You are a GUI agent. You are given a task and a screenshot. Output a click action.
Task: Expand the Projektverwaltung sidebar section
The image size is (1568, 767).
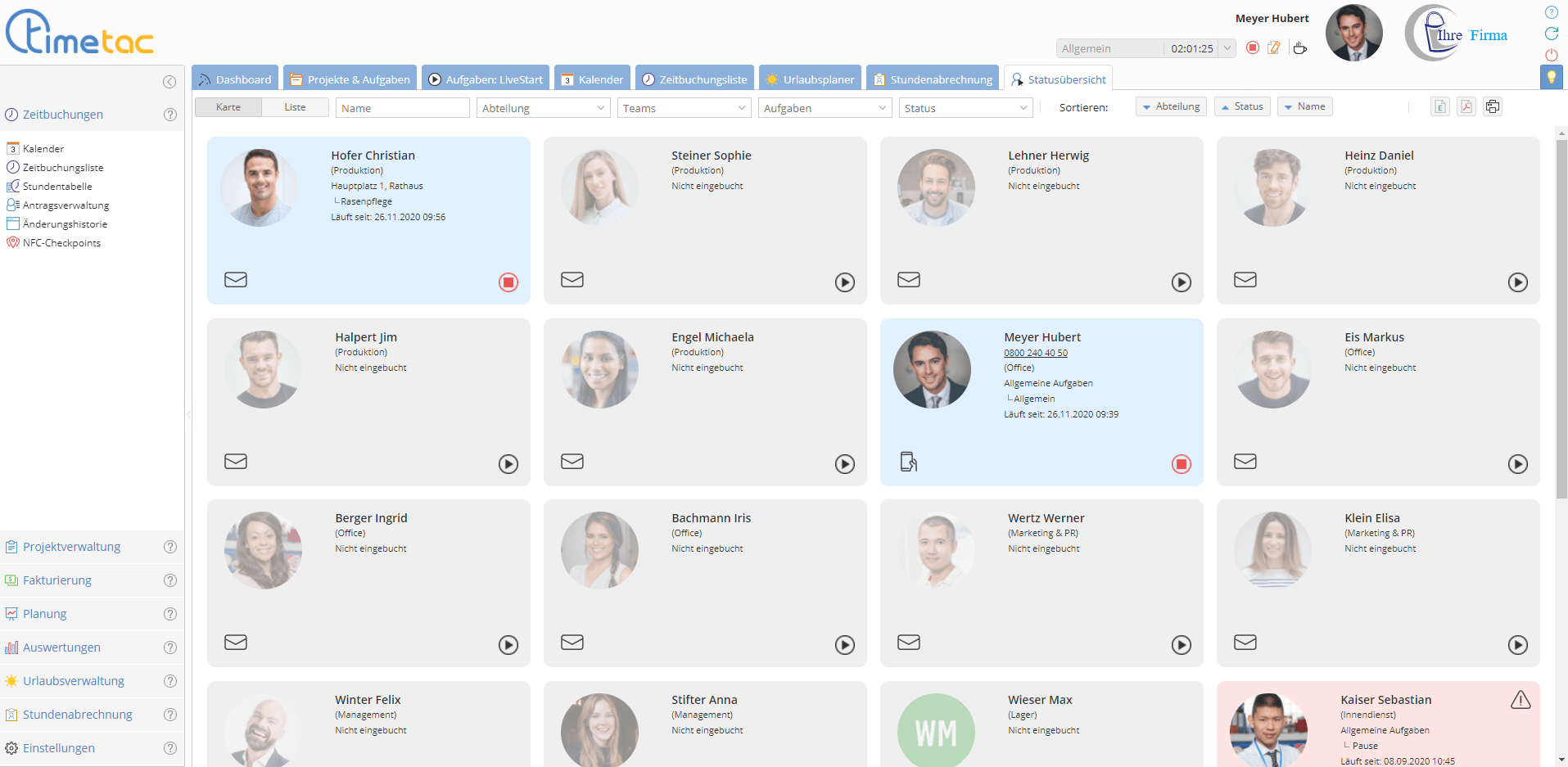tap(71, 547)
